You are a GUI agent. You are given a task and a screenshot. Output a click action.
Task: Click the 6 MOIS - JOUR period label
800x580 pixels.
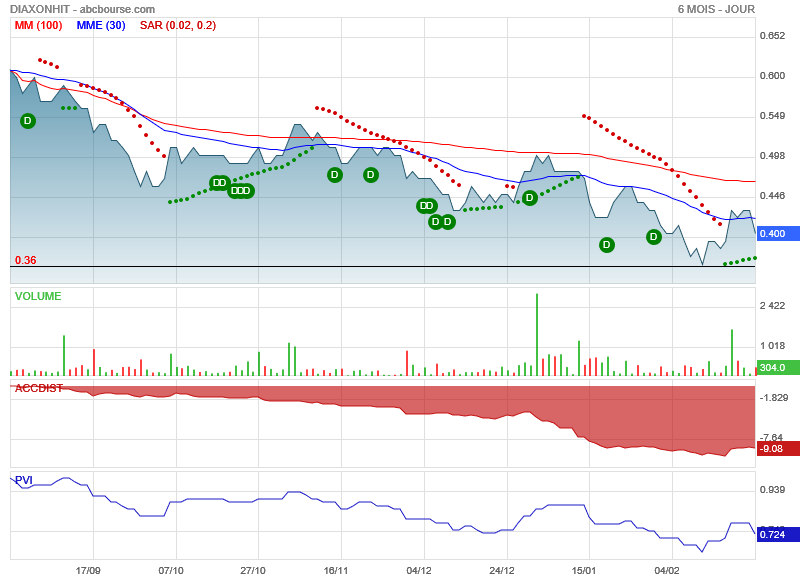click(716, 9)
